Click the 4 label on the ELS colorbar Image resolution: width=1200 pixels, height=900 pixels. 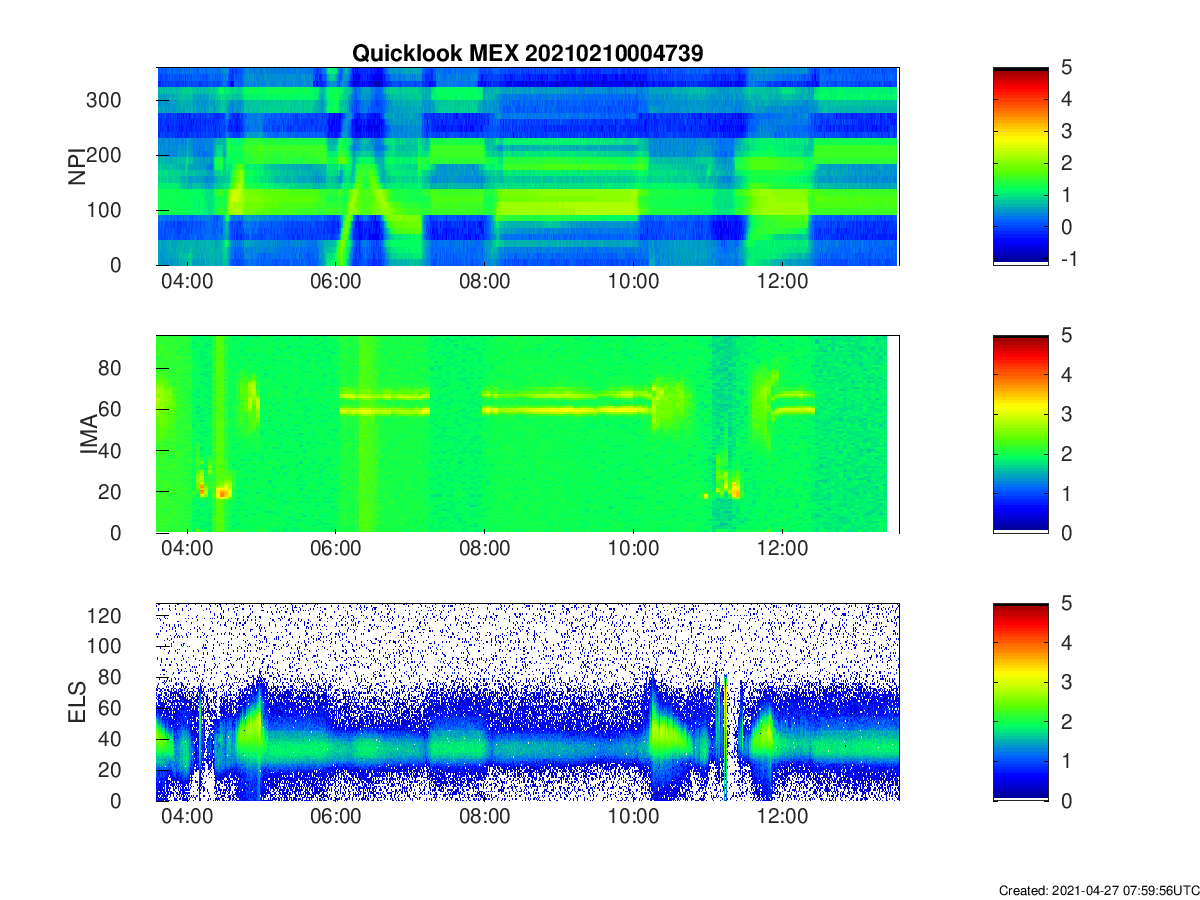coord(1066,642)
